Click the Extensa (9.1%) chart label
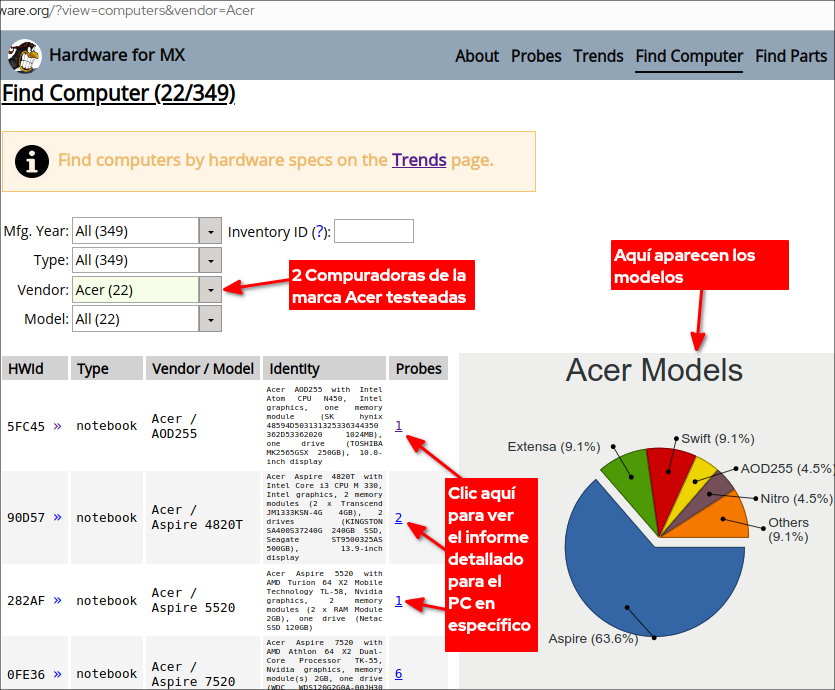 [x=554, y=446]
